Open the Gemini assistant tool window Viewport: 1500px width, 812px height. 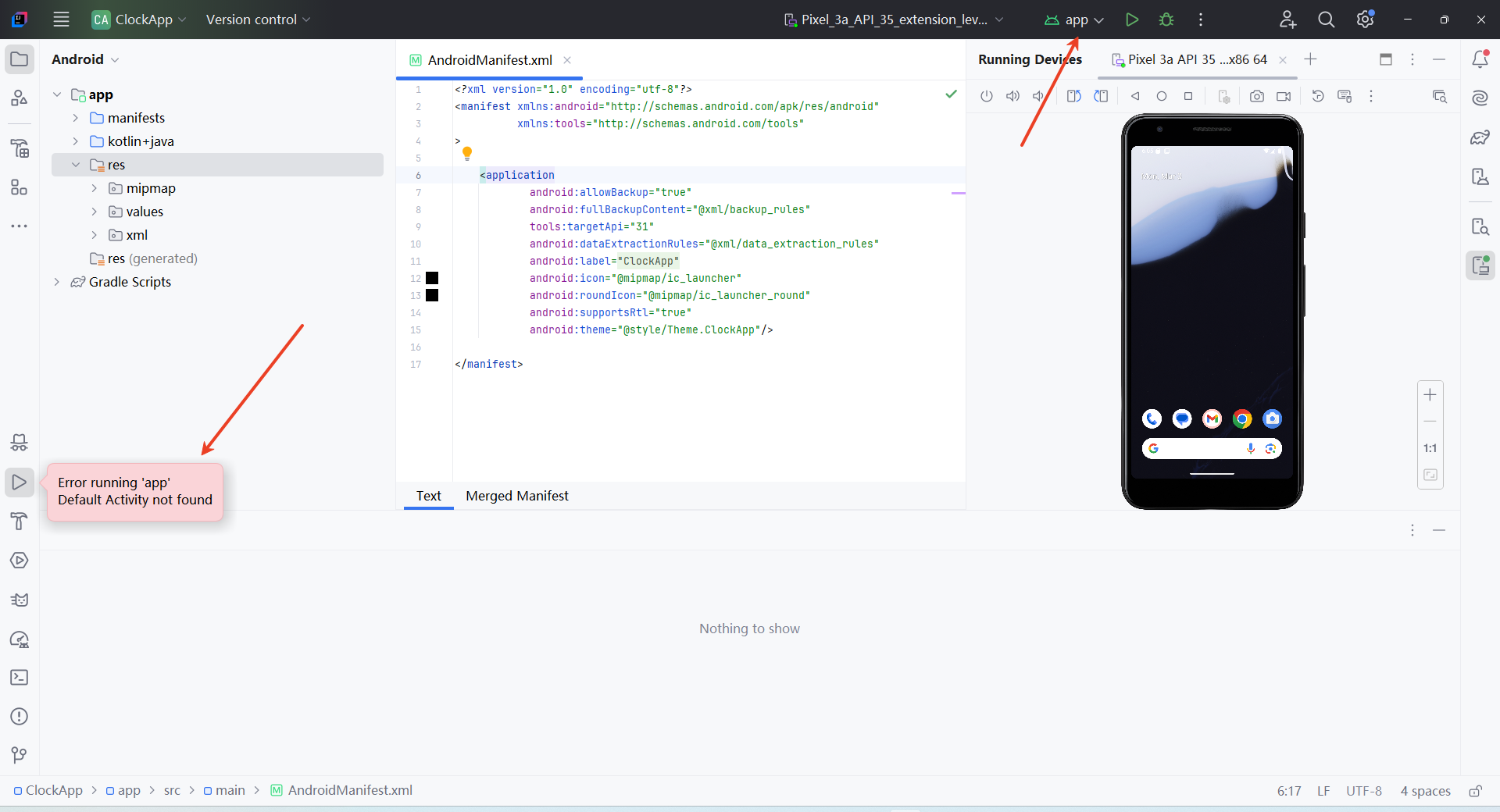coord(1480,98)
